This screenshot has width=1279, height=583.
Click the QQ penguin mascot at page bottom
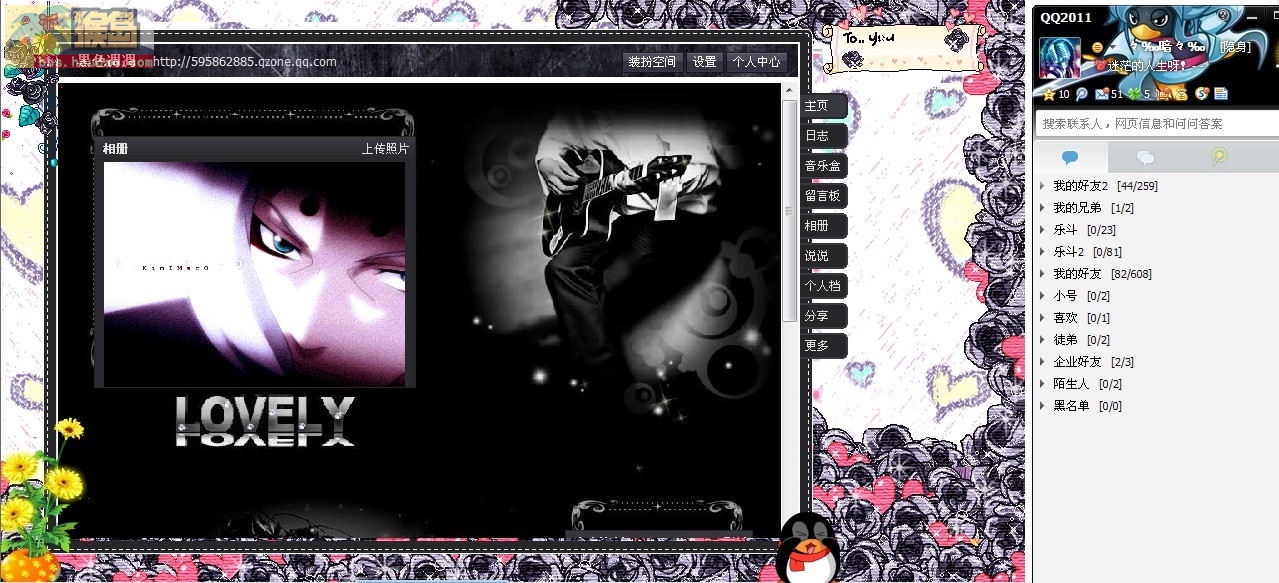(x=808, y=547)
